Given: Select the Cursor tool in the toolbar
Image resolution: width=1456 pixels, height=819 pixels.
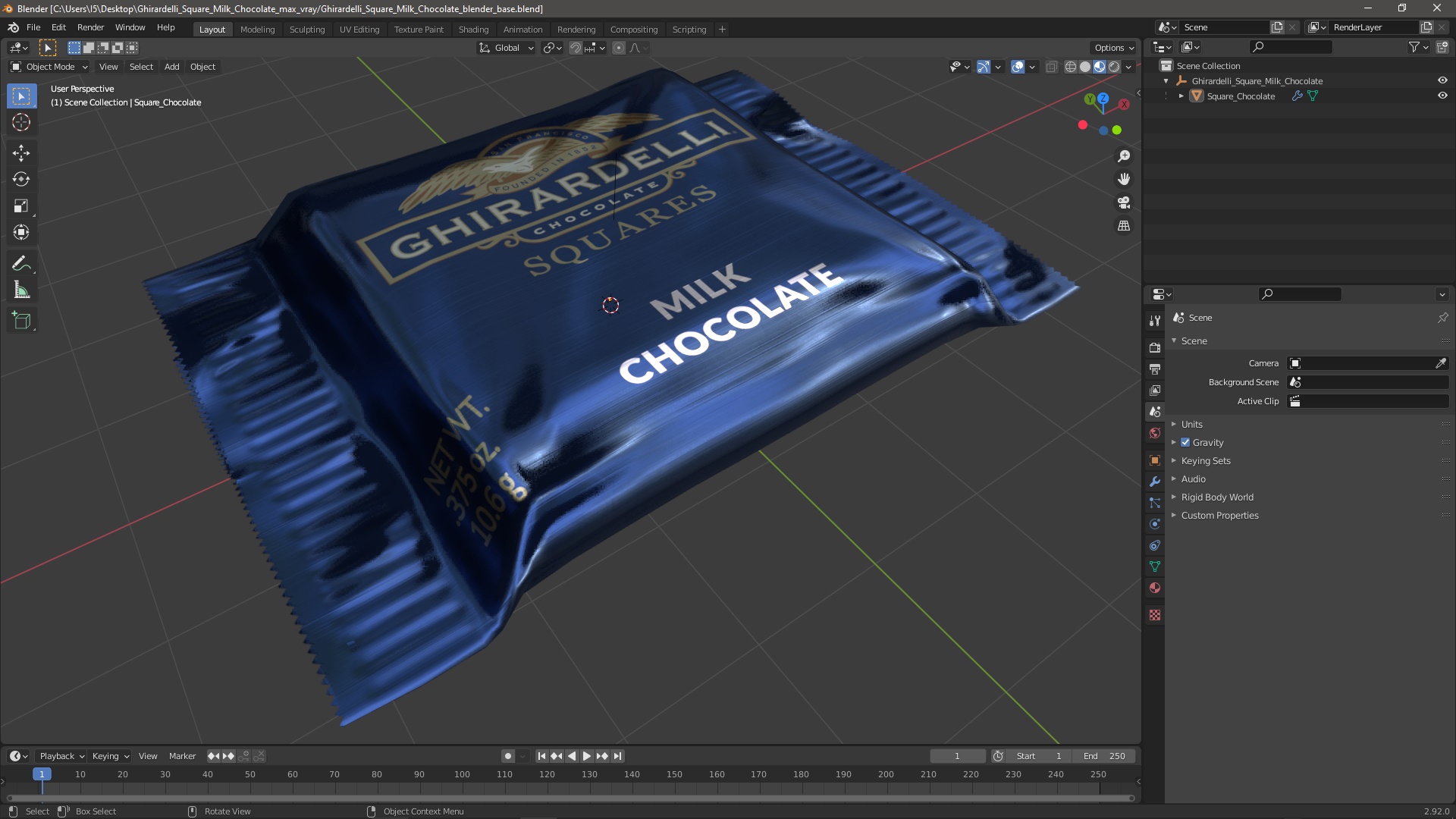Looking at the screenshot, I should click(x=21, y=122).
